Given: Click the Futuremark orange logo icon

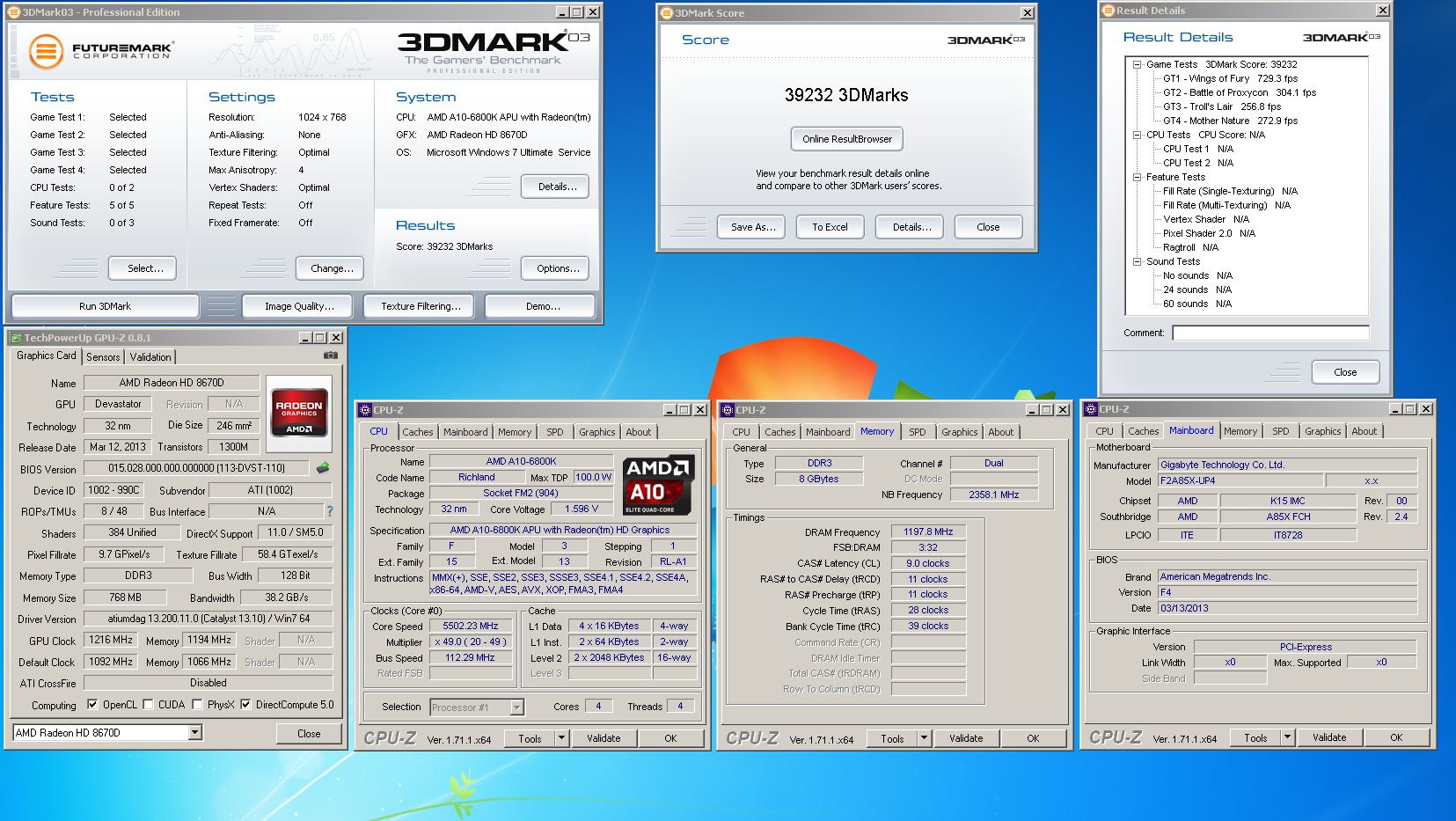Looking at the screenshot, I should click(46, 51).
